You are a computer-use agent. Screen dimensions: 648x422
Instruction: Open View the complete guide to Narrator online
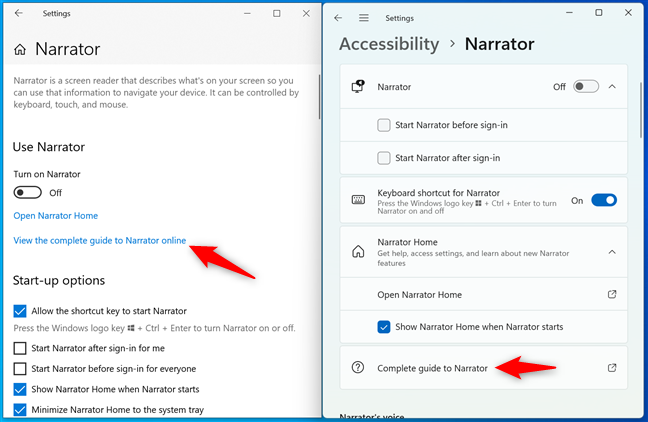[x=100, y=241]
